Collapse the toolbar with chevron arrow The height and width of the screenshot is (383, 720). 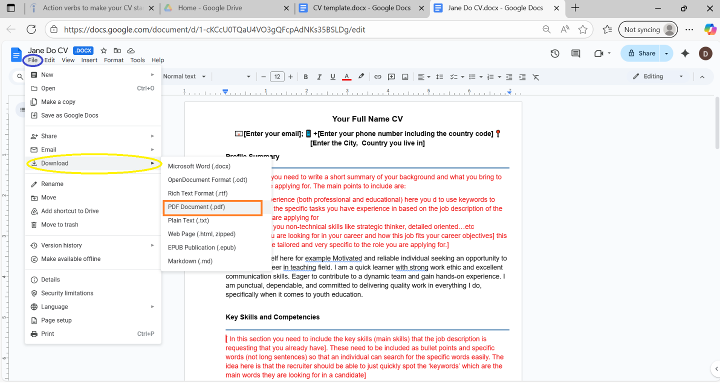(702, 77)
